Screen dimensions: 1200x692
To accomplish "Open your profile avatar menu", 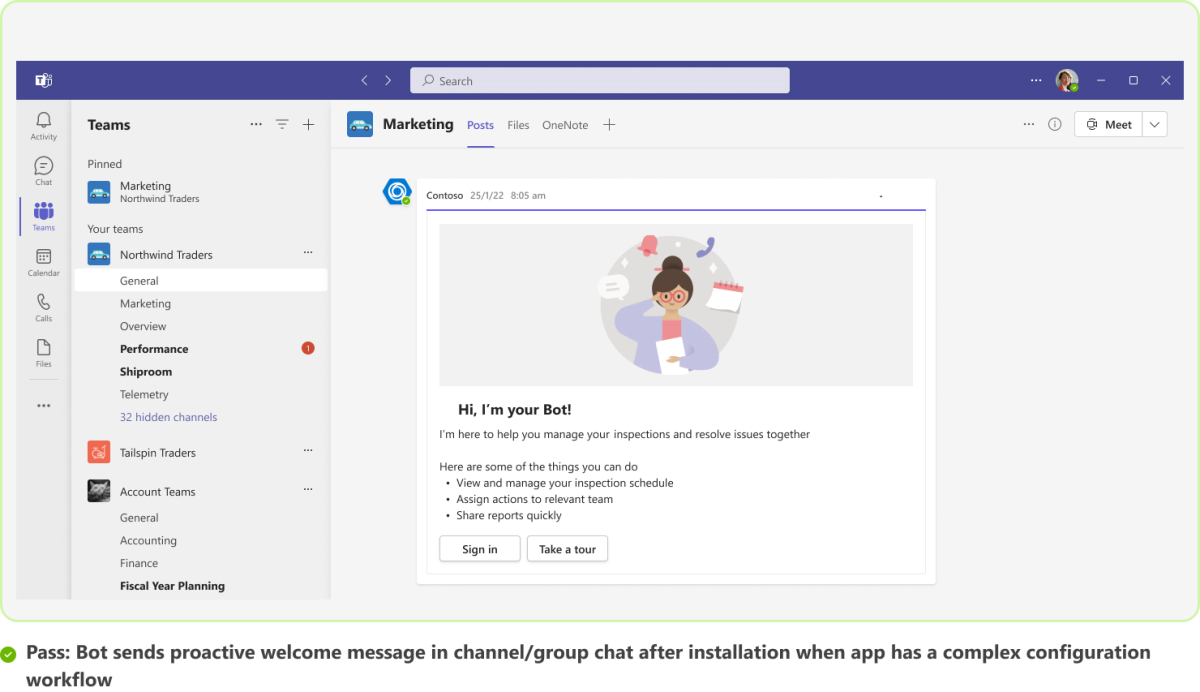I will [x=1066, y=80].
